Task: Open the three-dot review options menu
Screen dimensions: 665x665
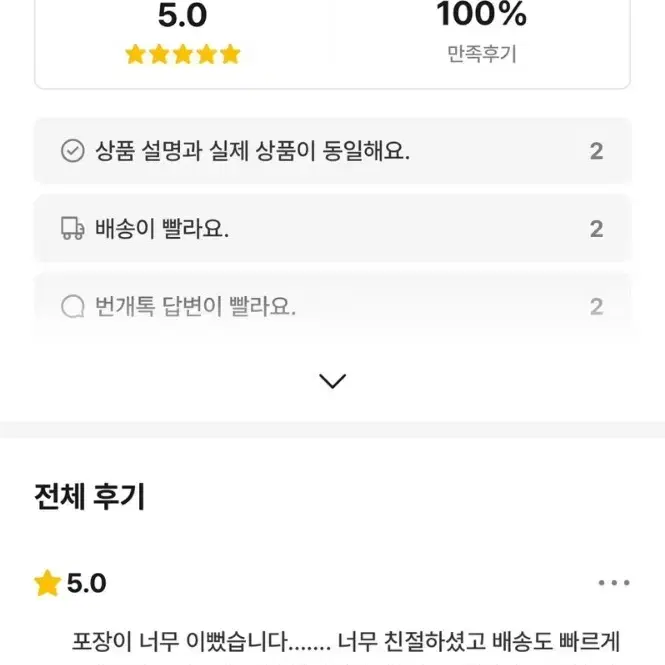Action: tap(614, 583)
